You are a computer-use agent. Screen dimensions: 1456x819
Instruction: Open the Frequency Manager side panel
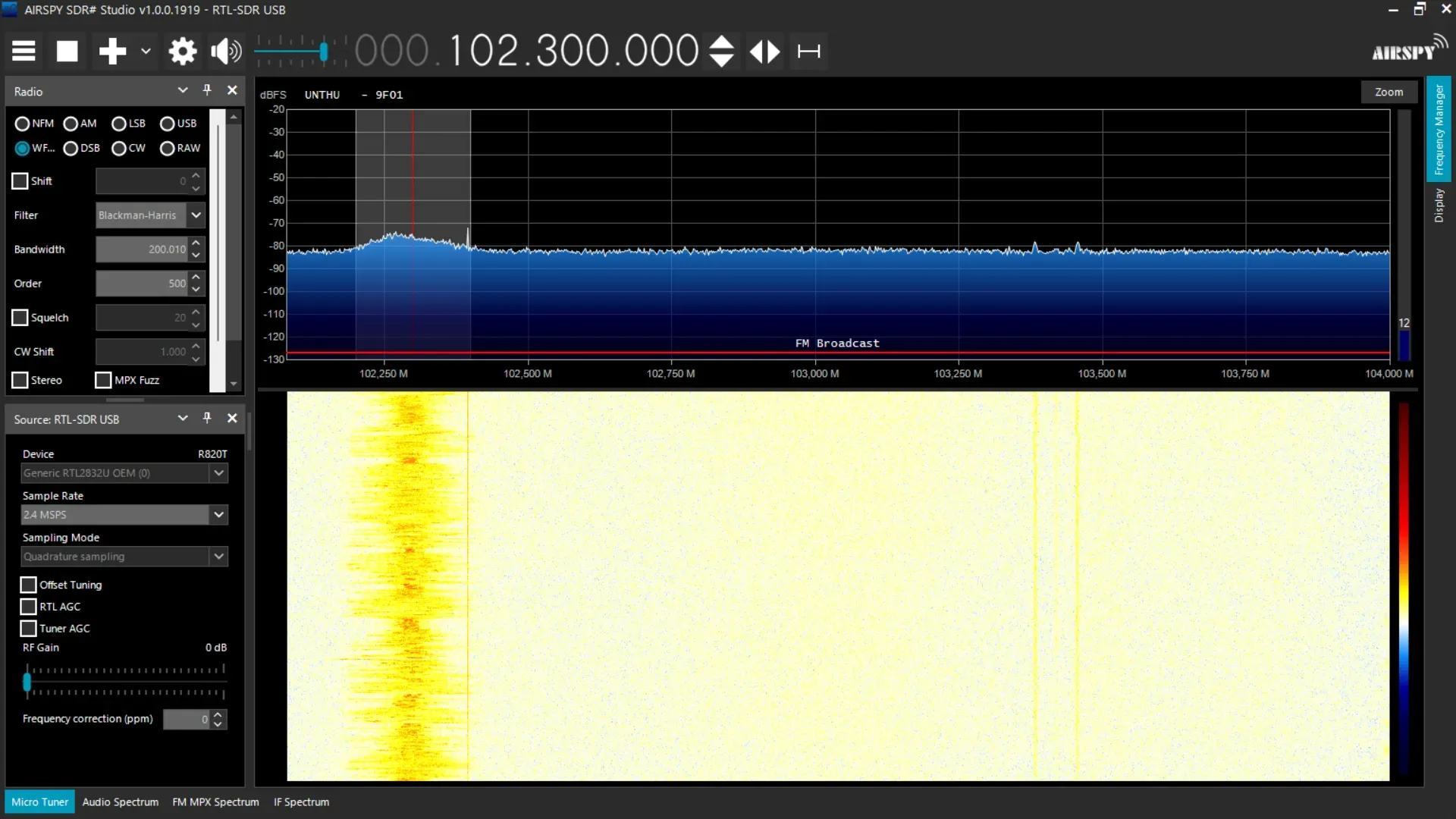(x=1439, y=129)
